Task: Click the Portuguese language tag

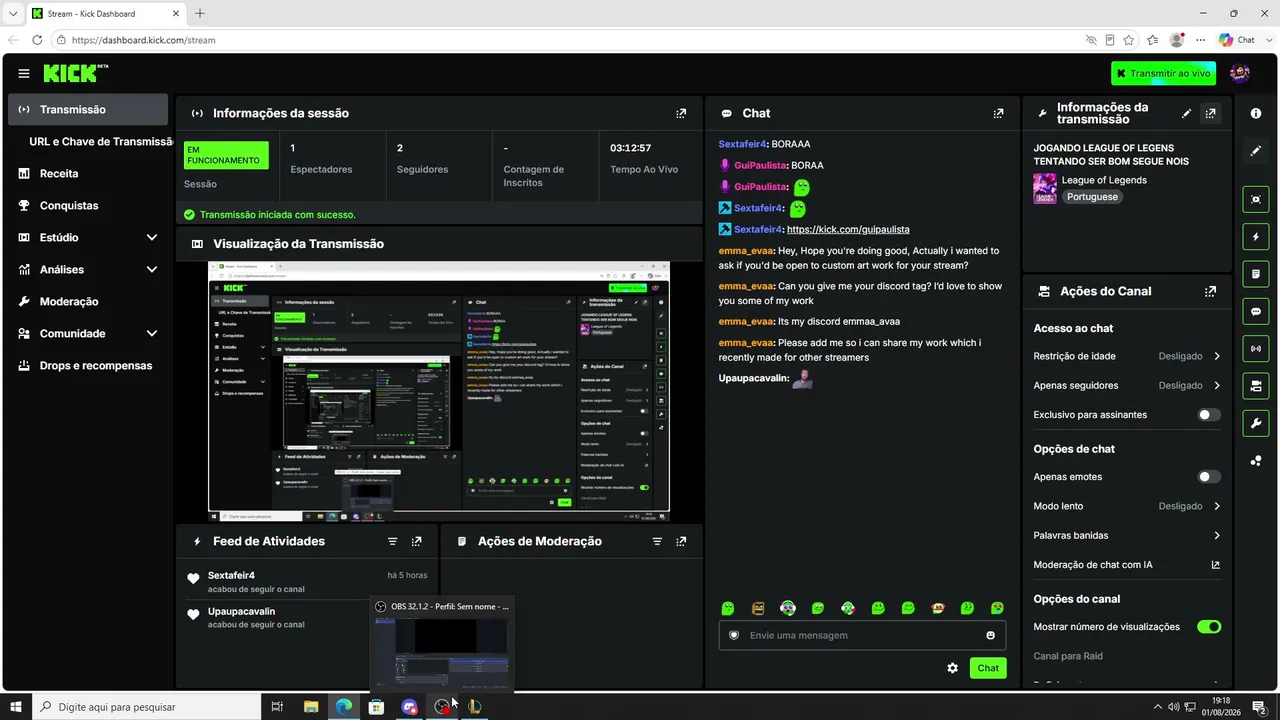Action: [x=1092, y=197]
